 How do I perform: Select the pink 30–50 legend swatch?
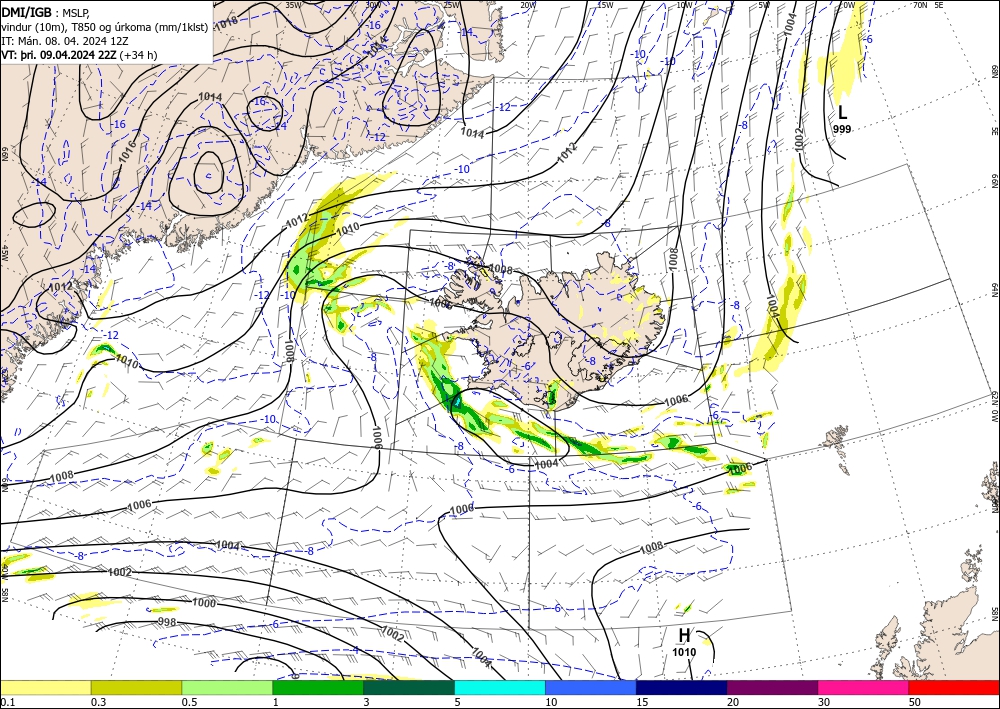click(864, 687)
